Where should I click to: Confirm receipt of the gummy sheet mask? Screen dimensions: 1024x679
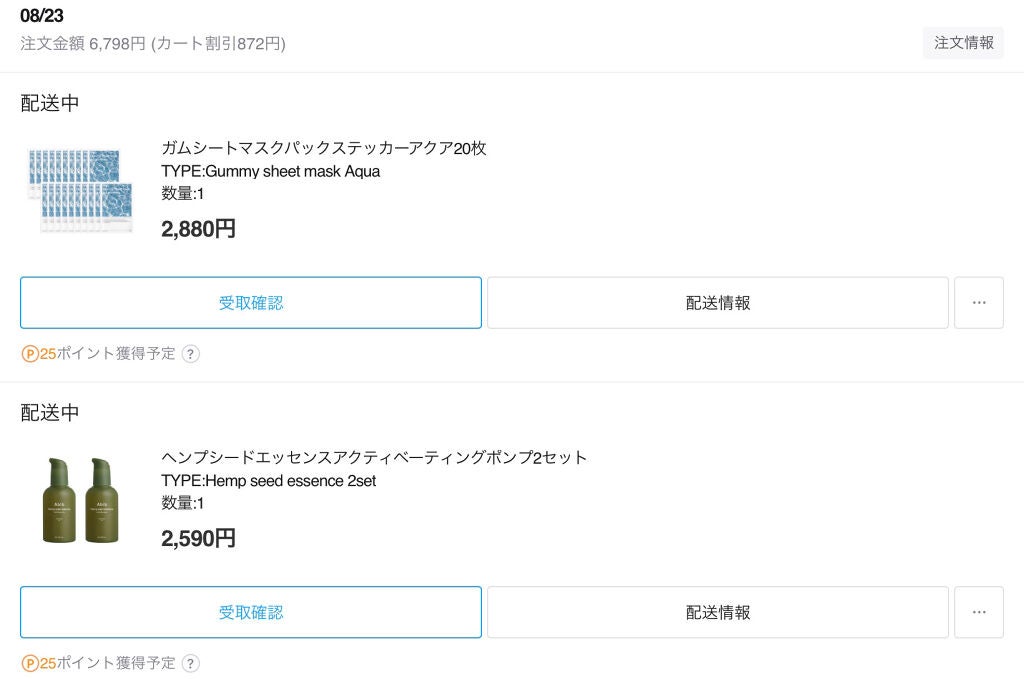click(250, 302)
